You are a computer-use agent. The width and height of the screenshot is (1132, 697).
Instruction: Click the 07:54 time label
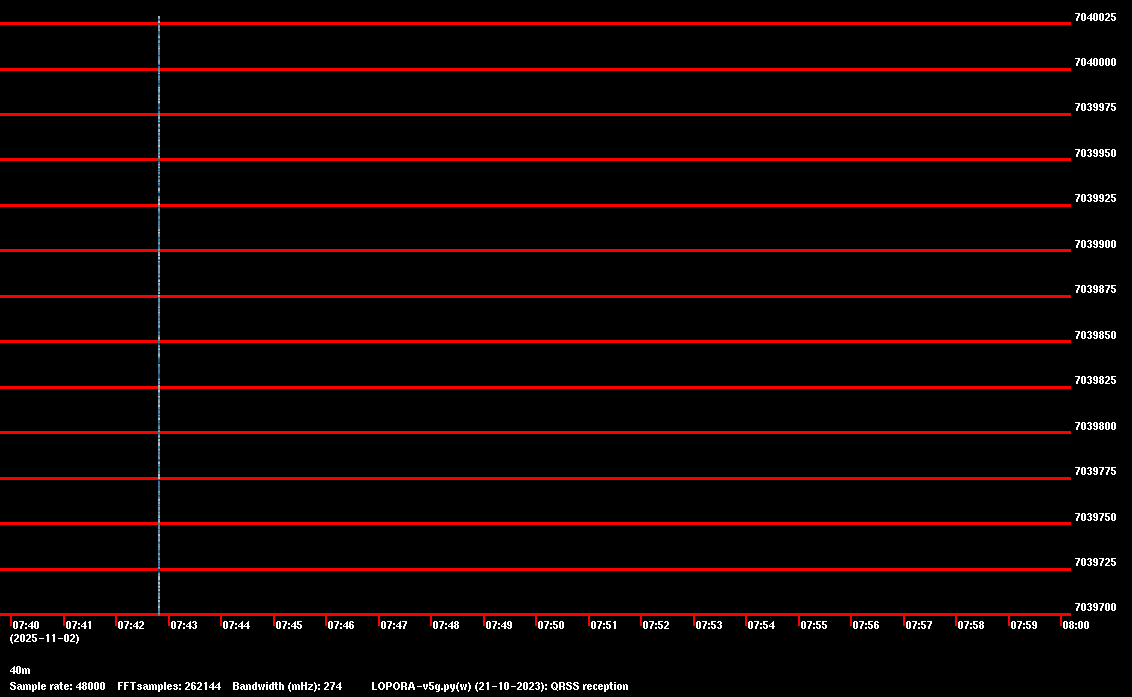761,625
